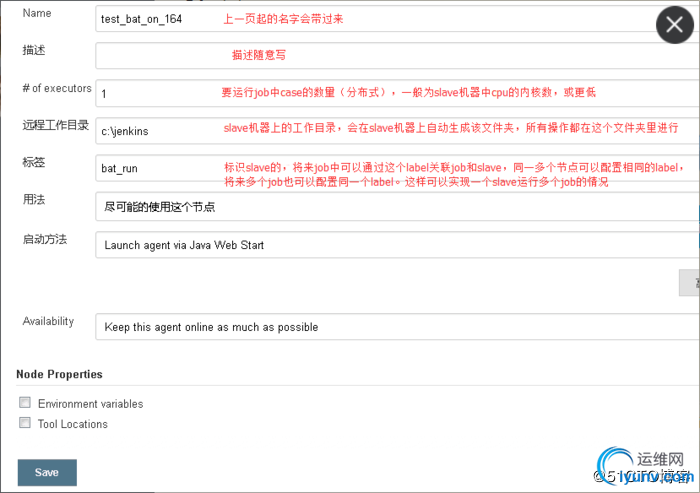Open the Availability dropdown
The height and width of the screenshot is (493, 700).
397,326
